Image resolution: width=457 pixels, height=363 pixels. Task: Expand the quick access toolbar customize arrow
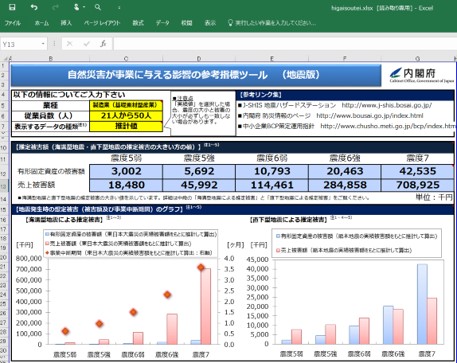click(x=119, y=7)
